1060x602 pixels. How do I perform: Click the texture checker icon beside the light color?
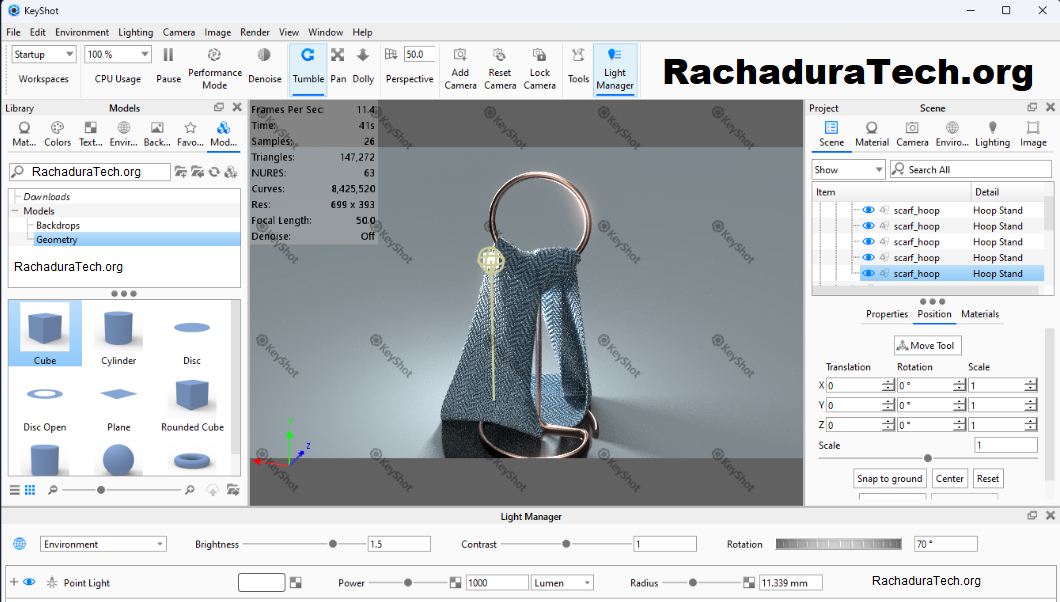tap(295, 582)
